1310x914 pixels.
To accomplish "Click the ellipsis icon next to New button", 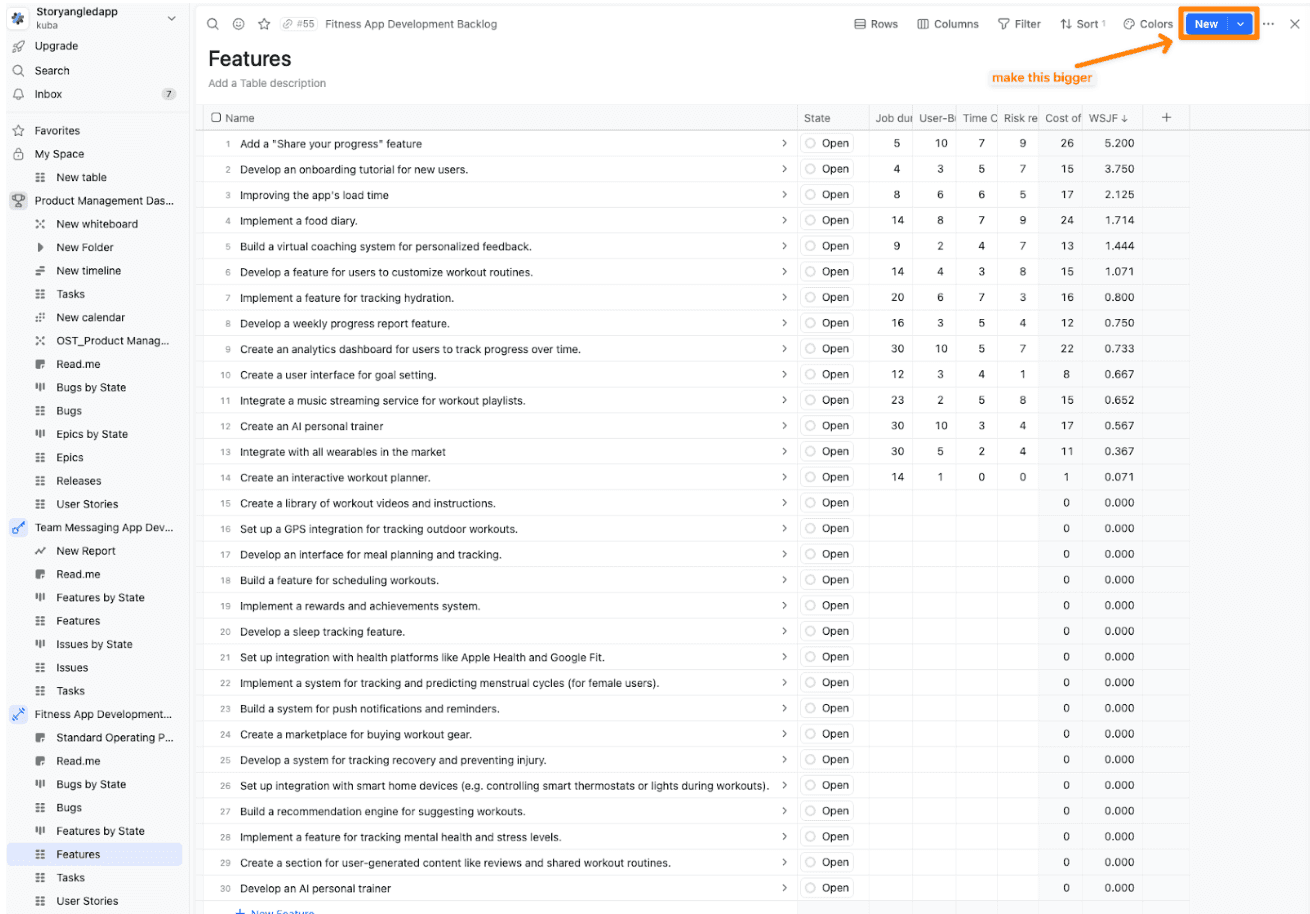I will click(1268, 23).
